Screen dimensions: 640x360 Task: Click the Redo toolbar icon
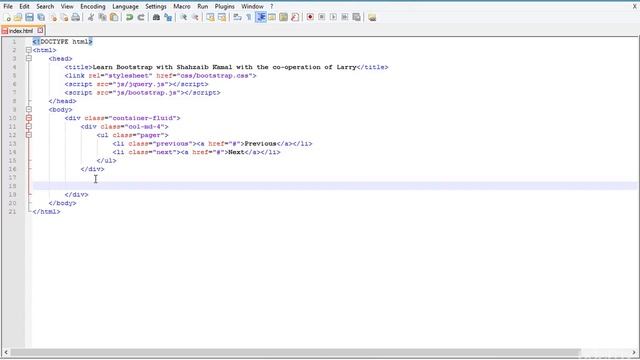pyautogui.click(x=141, y=17)
